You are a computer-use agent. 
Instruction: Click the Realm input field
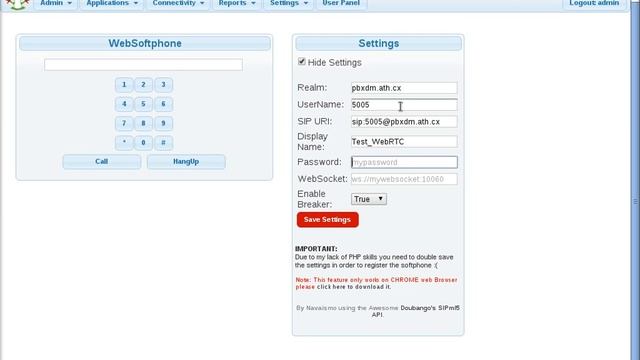coord(404,88)
